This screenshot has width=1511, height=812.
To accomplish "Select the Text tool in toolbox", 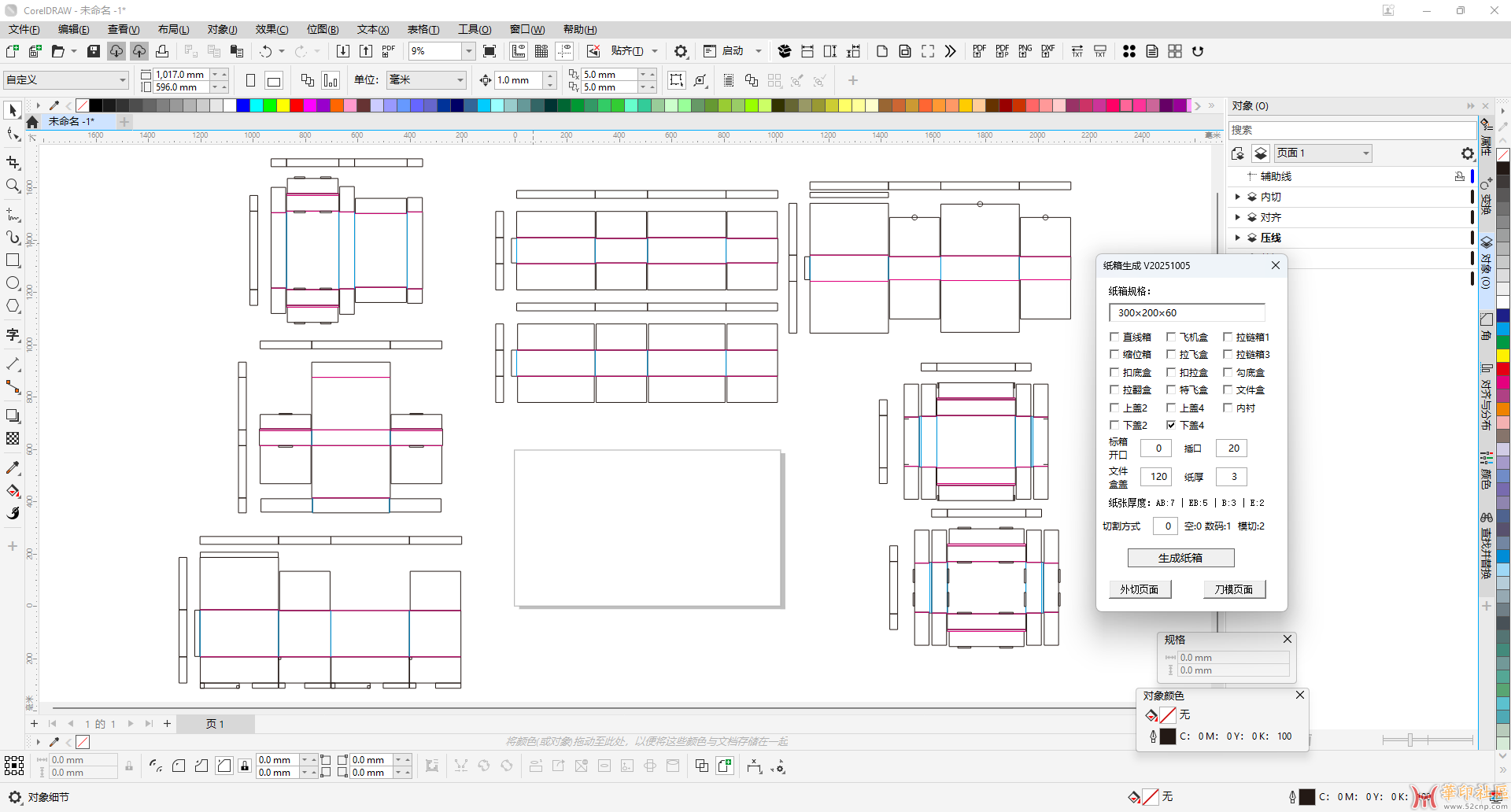I will (13, 334).
